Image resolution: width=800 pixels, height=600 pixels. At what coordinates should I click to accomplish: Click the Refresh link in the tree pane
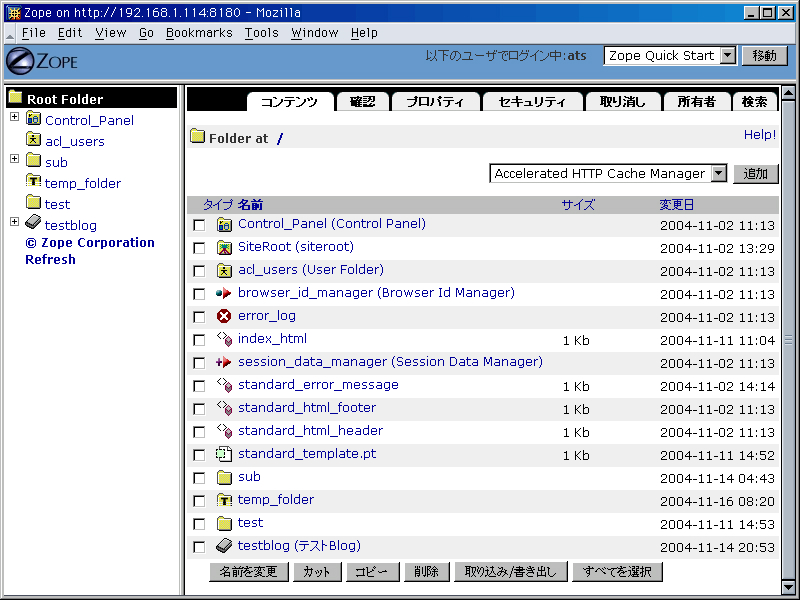51,259
